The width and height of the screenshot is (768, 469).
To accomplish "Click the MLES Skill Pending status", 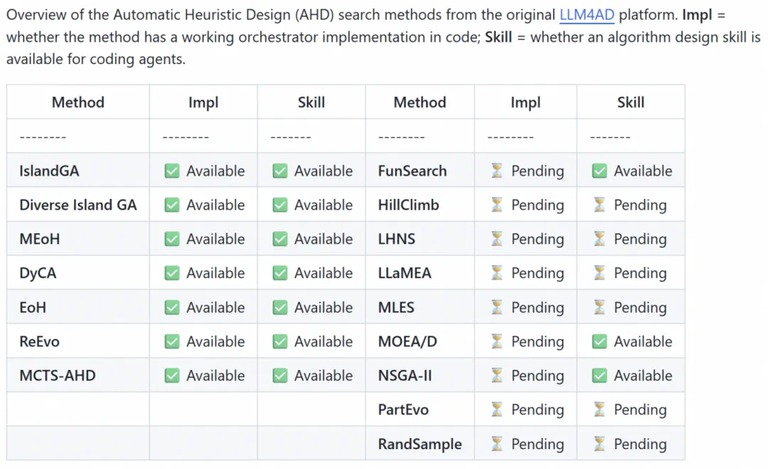I will point(630,307).
